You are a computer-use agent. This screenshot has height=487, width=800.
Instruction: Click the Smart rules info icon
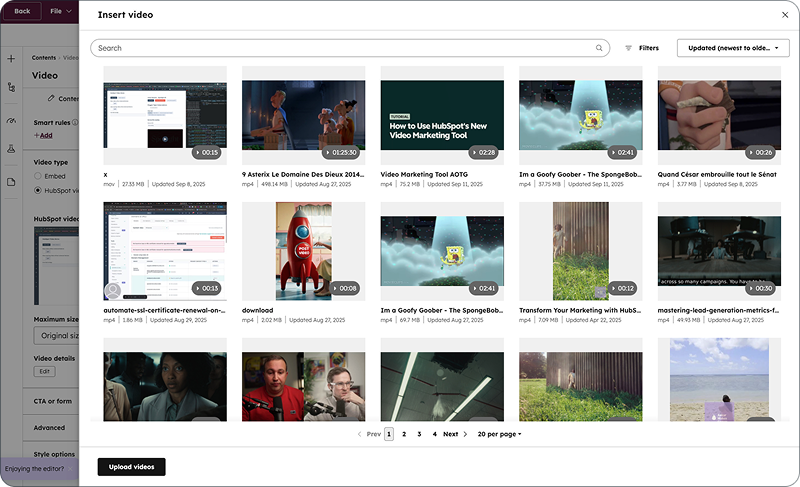coord(76,122)
